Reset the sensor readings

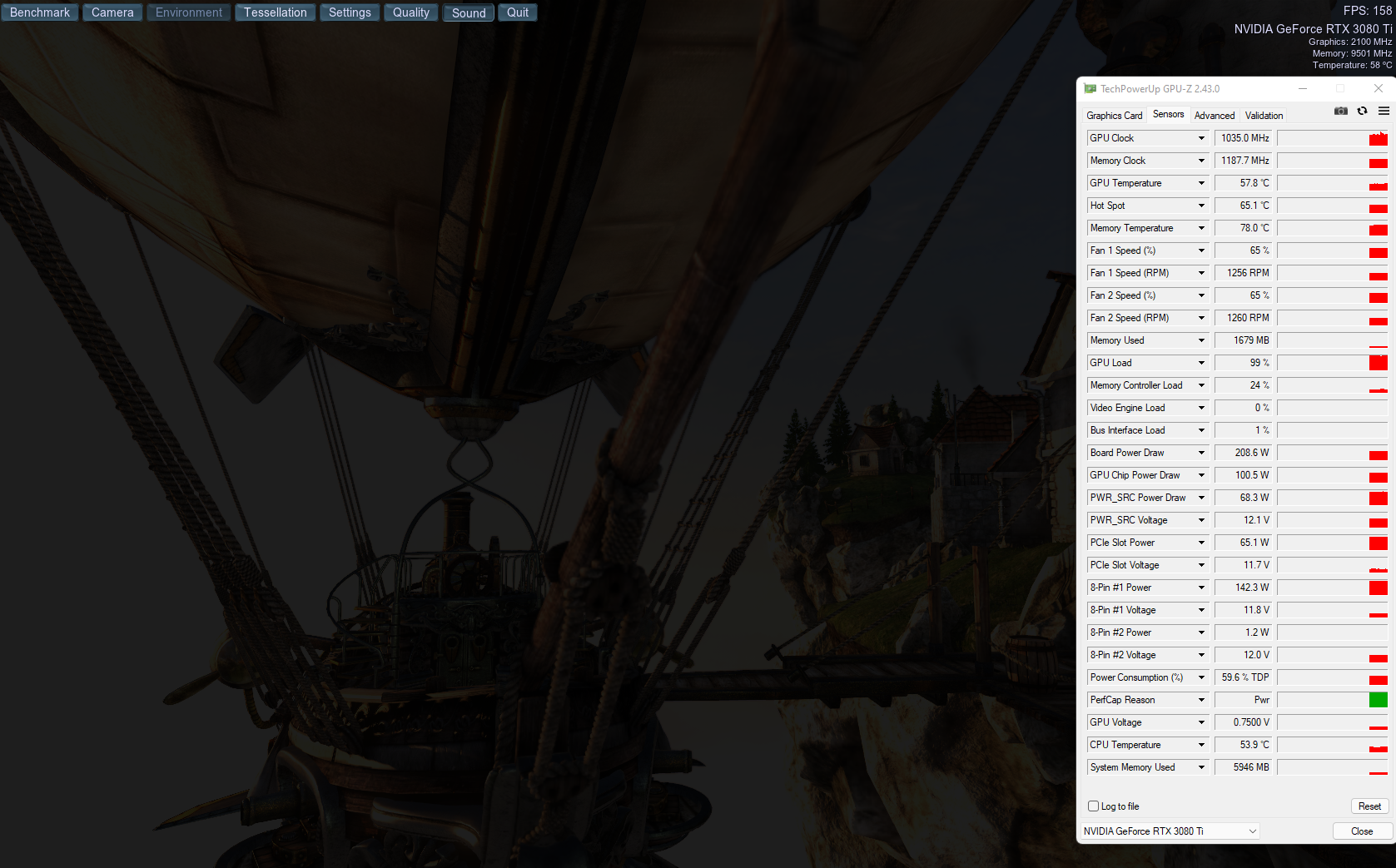tap(1369, 806)
